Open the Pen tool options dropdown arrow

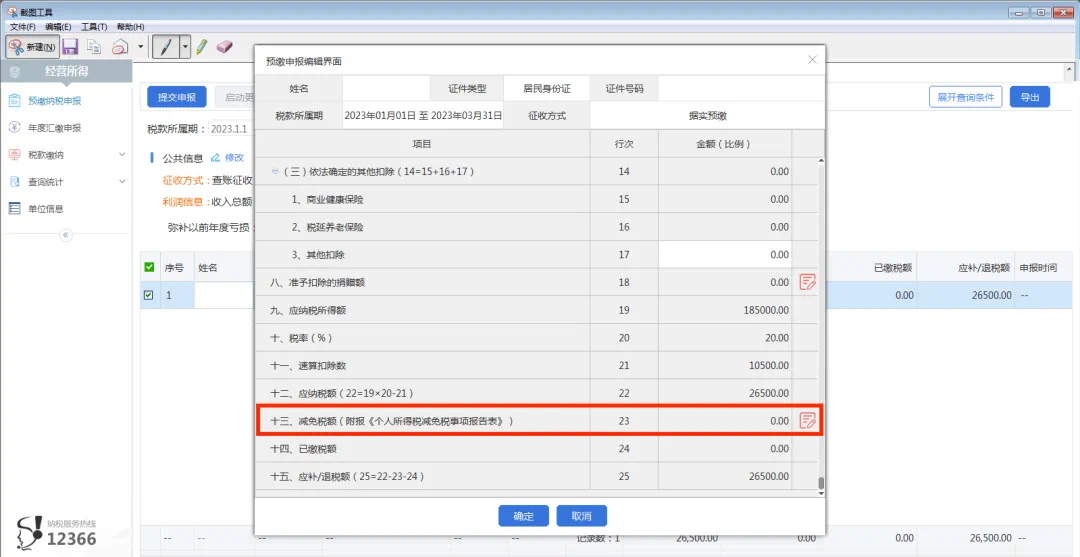(x=184, y=47)
